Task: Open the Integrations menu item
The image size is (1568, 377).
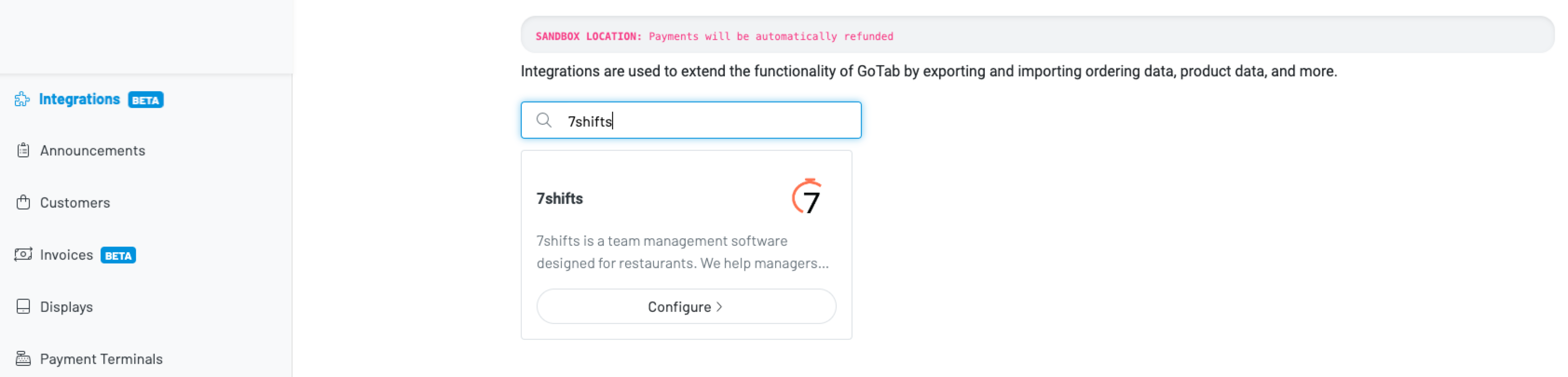Action: point(79,99)
